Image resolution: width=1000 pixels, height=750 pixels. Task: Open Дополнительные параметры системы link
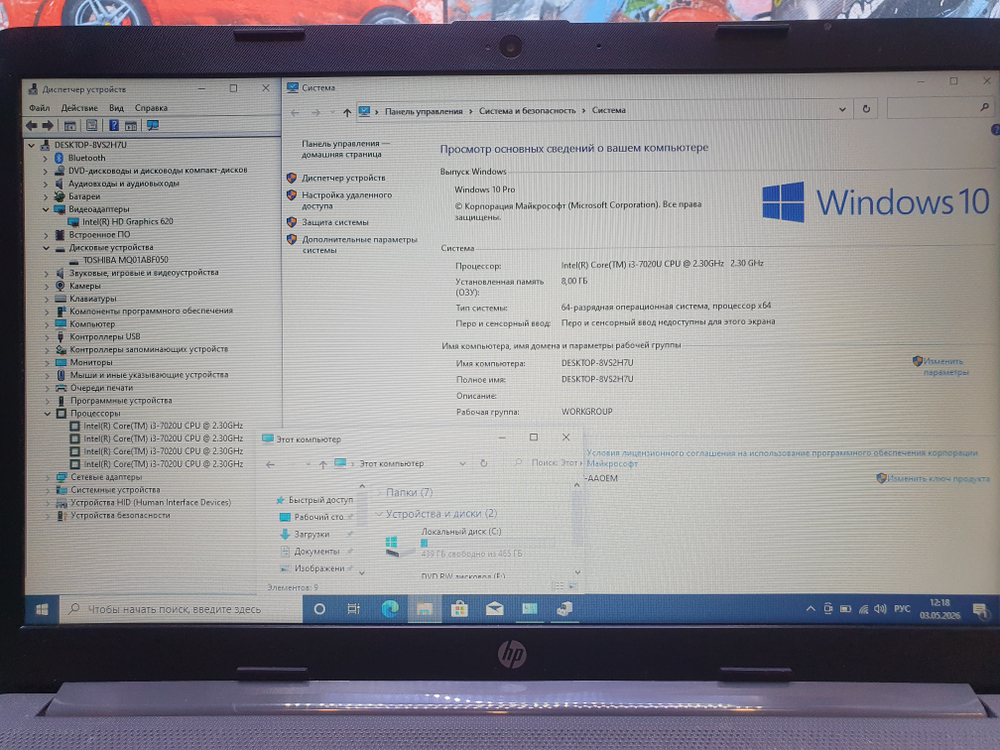pyautogui.click(x=359, y=244)
